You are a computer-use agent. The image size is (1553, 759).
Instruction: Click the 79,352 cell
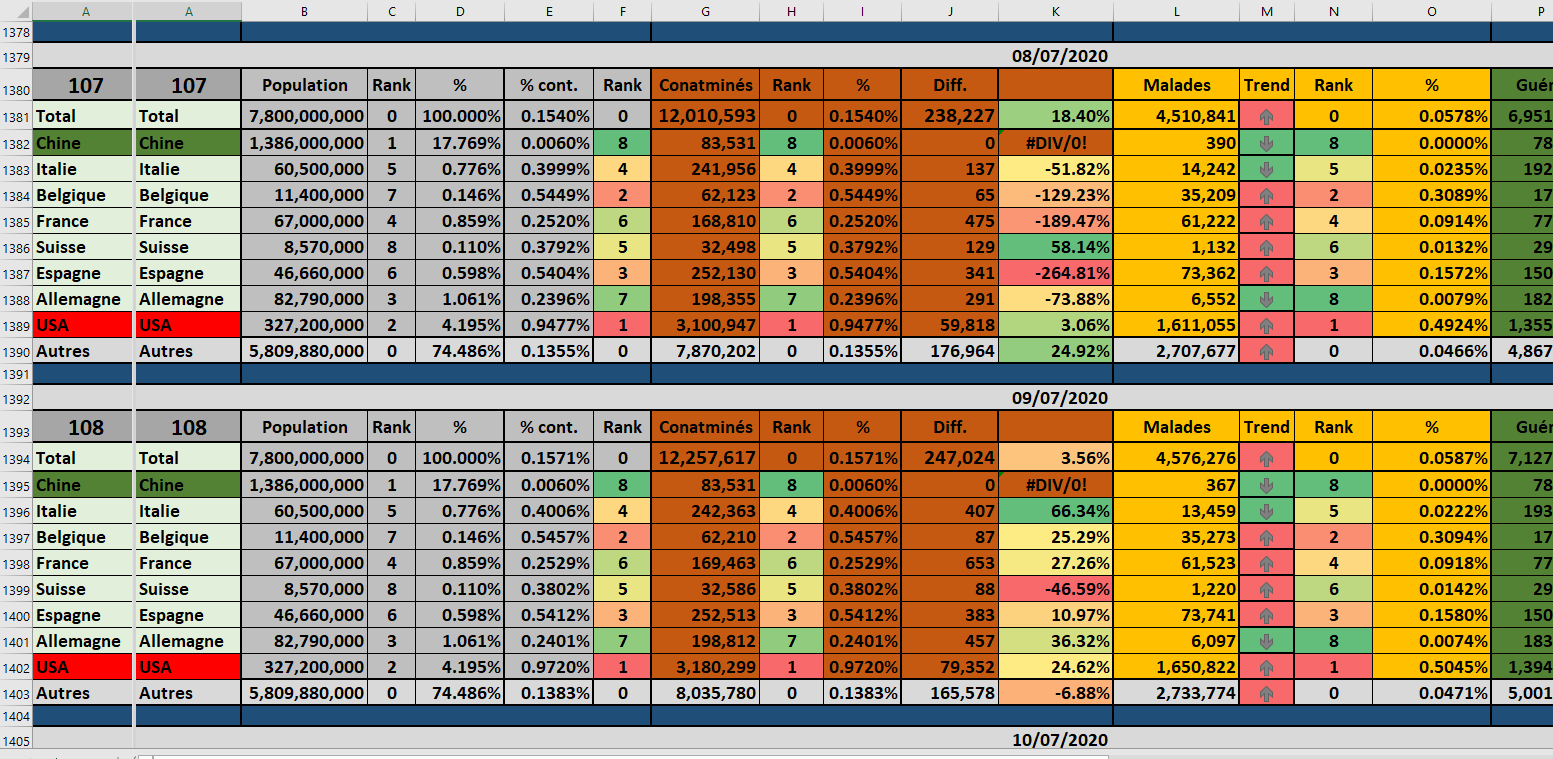pyautogui.click(x=949, y=667)
